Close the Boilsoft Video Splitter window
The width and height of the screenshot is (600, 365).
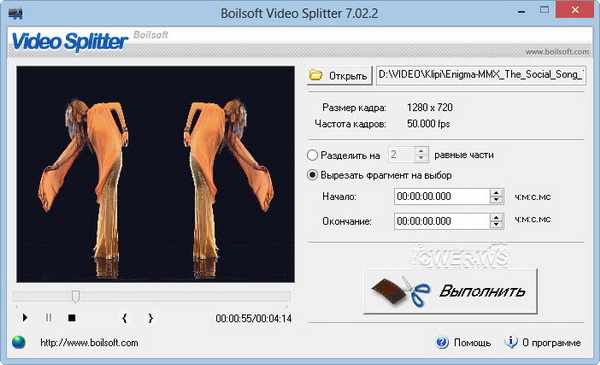point(575,10)
